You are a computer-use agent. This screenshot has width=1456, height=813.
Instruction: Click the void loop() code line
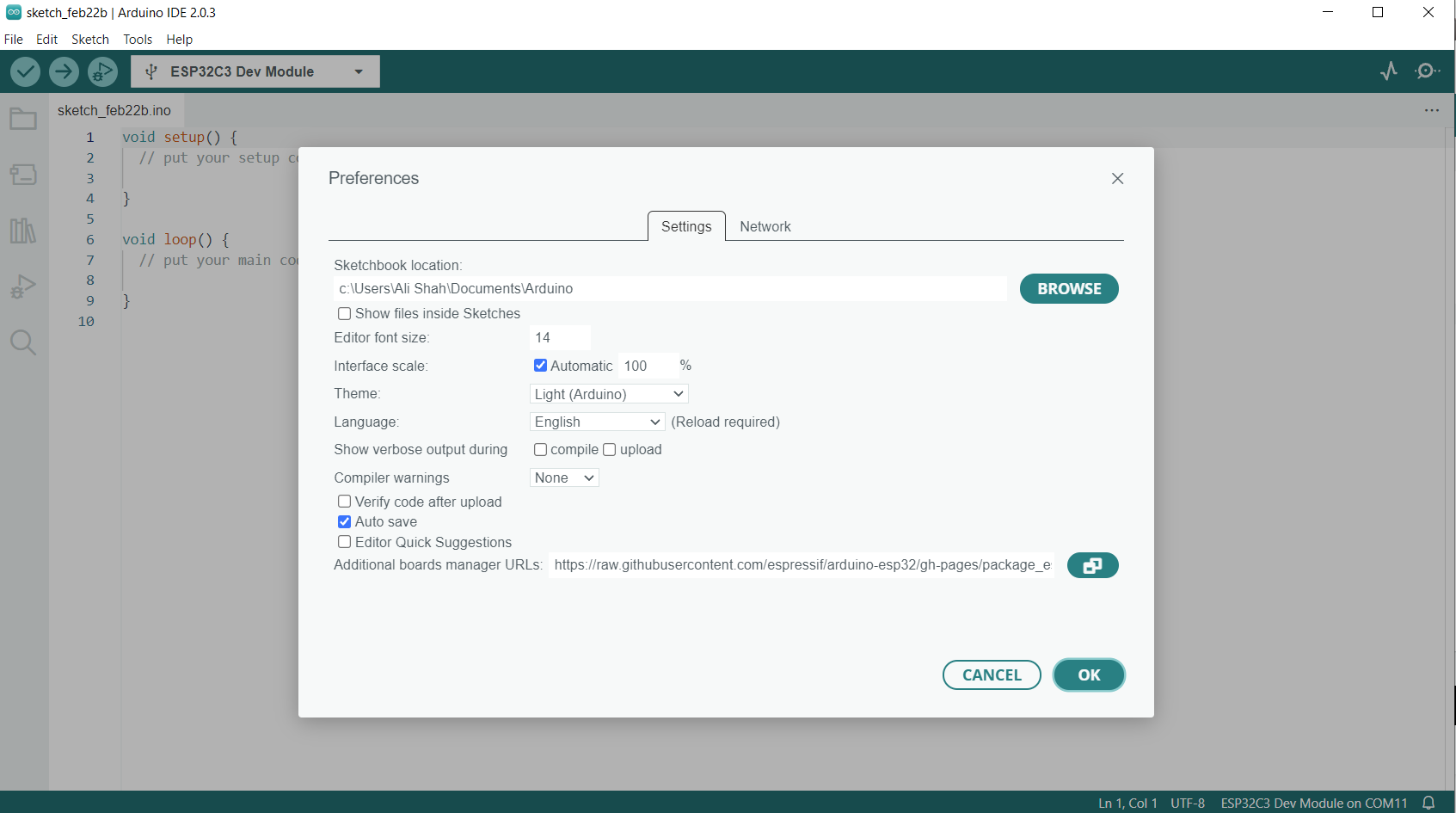tap(175, 239)
